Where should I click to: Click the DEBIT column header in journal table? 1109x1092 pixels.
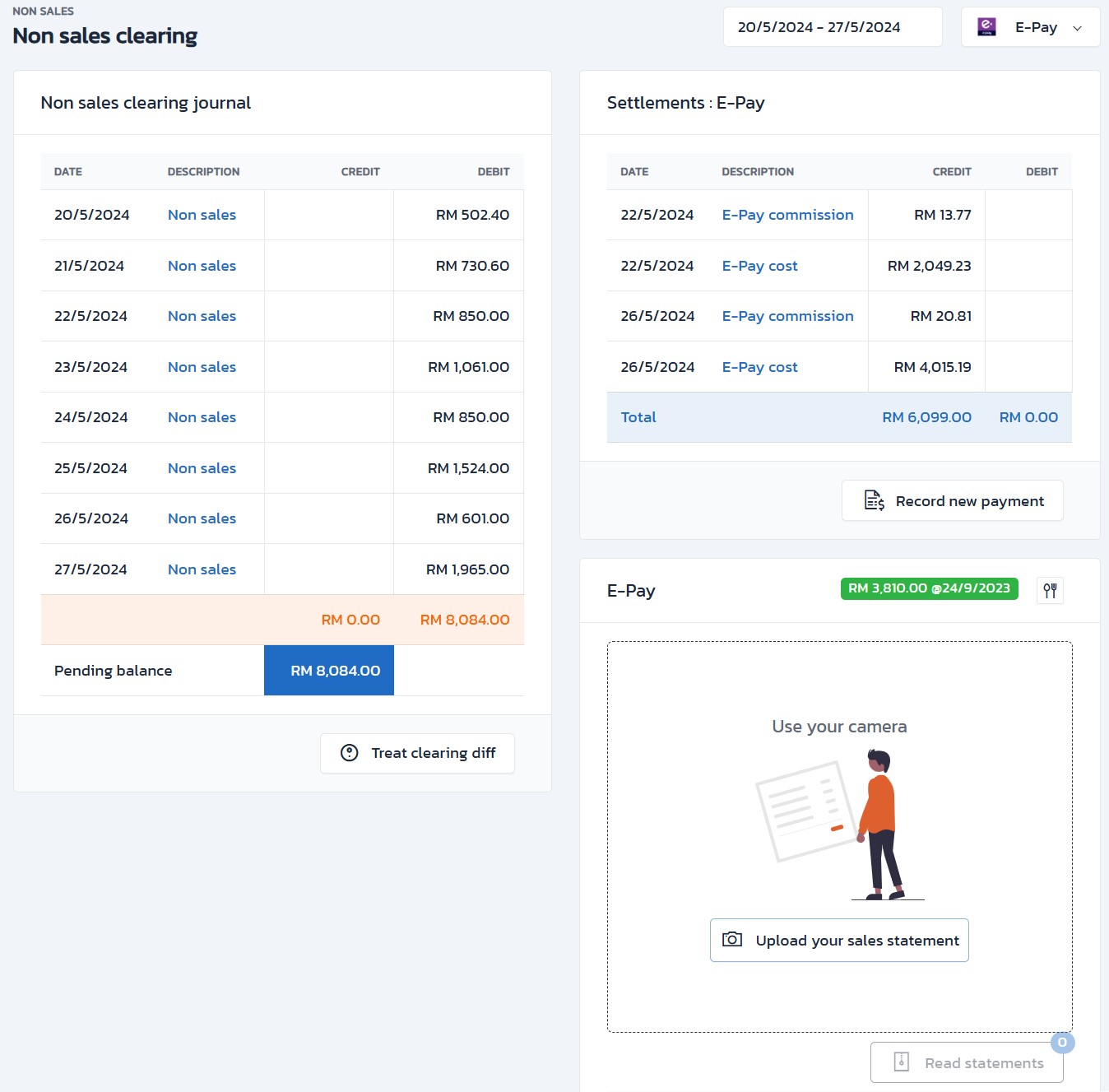point(493,172)
